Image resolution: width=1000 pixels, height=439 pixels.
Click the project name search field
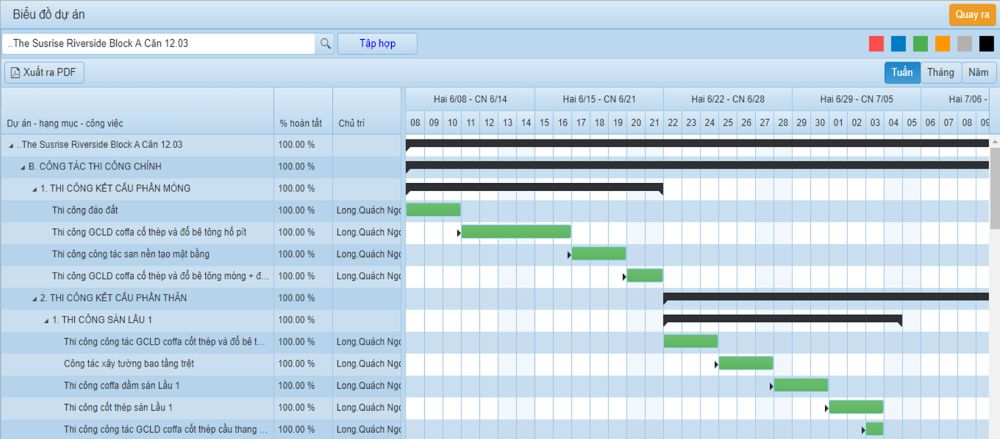click(160, 44)
